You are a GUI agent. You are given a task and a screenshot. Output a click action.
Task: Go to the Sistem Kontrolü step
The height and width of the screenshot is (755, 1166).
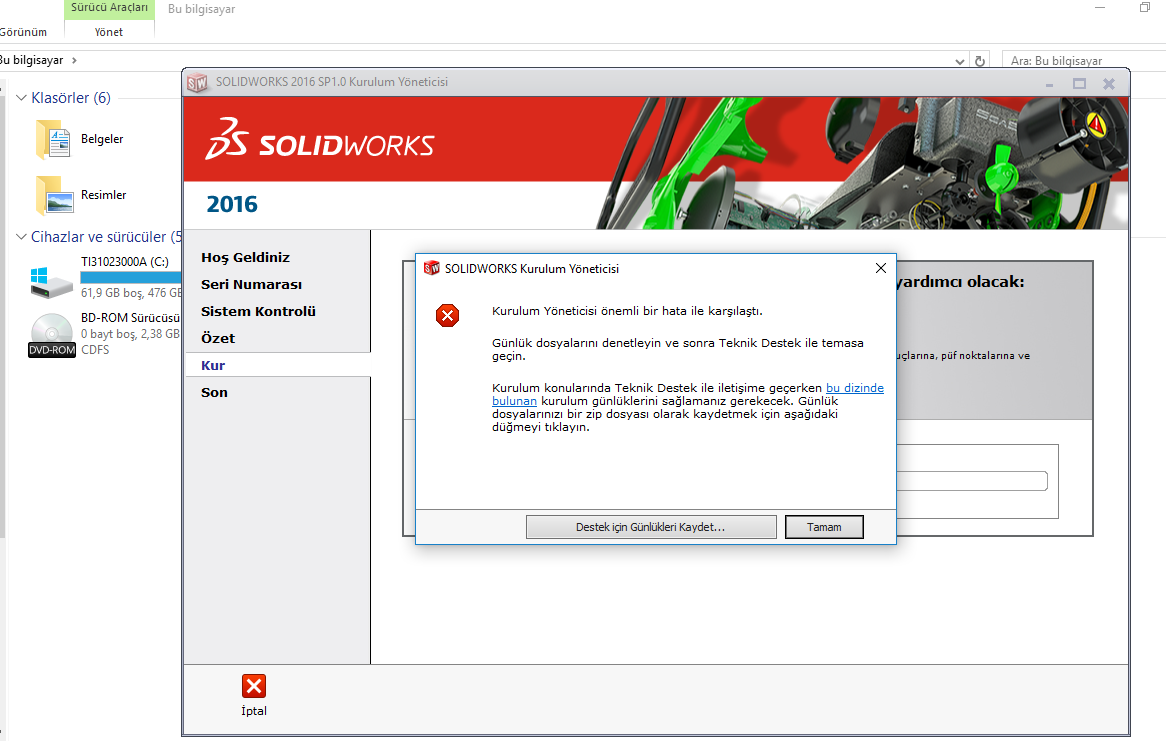point(258,311)
